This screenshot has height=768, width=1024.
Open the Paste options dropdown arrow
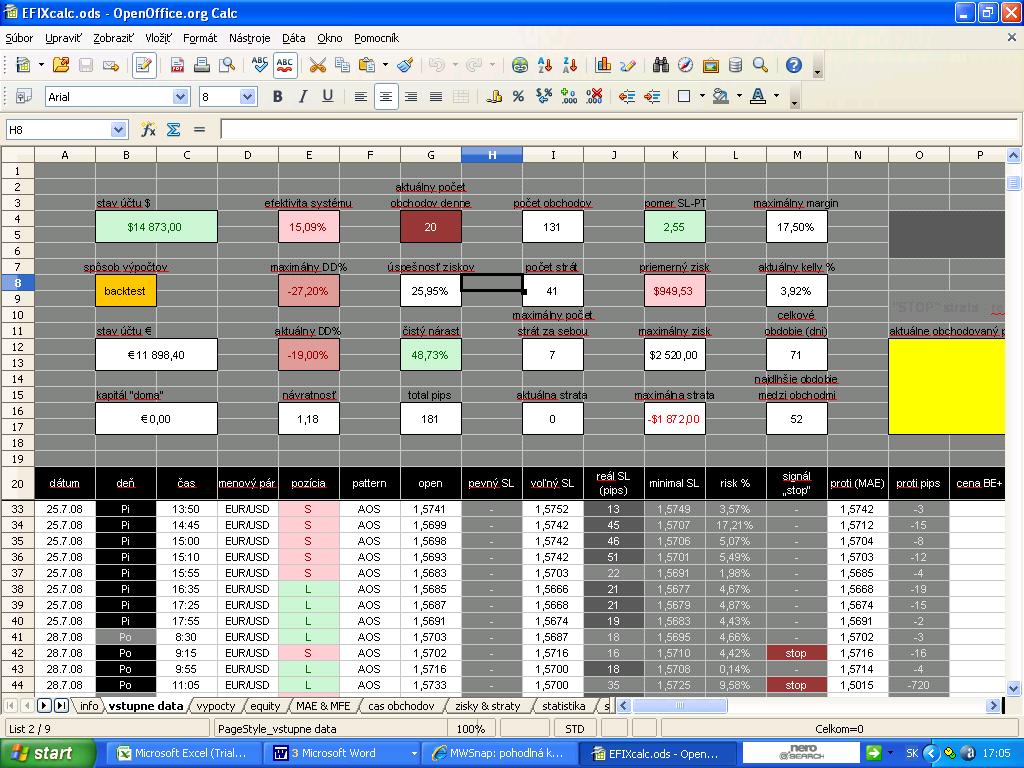click(x=385, y=65)
